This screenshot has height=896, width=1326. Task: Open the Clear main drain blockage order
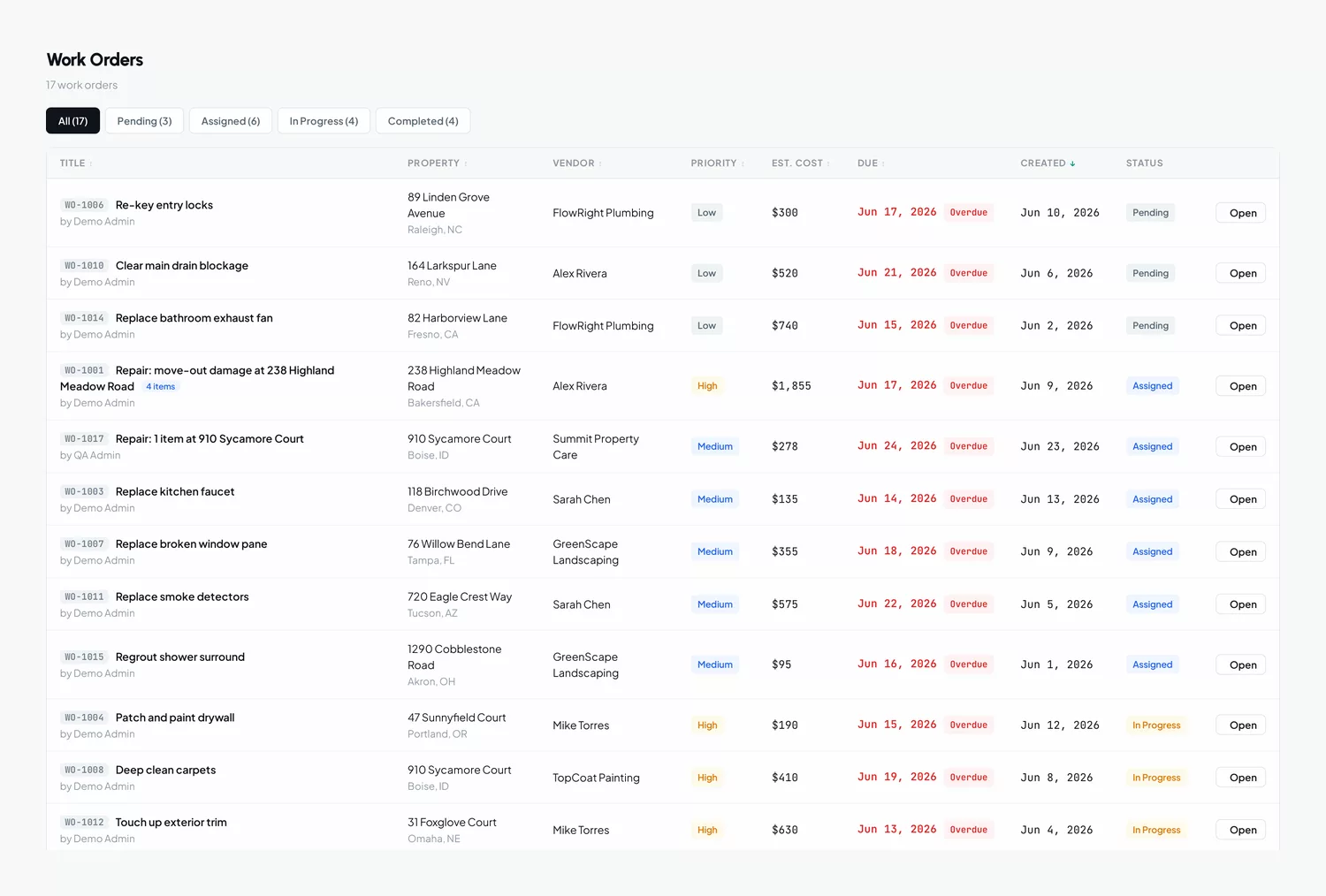tap(1242, 273)
